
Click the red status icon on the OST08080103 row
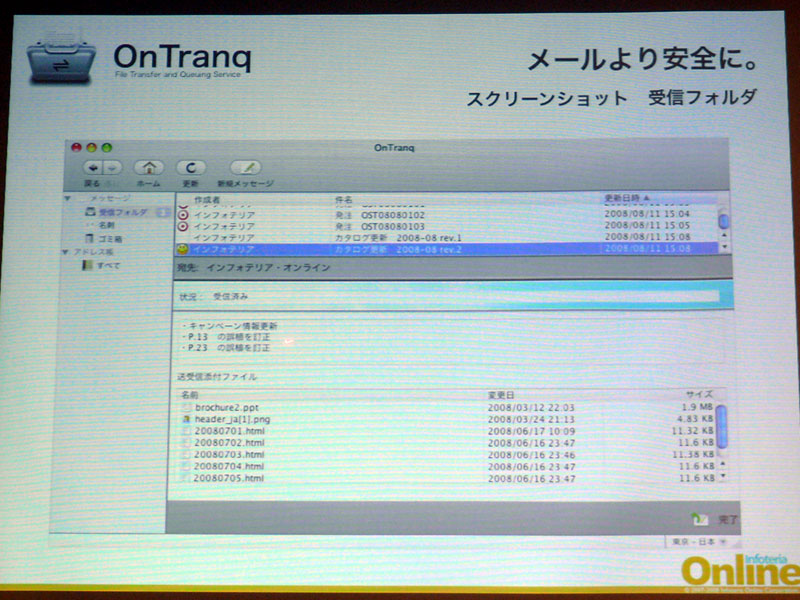point(183,226)
